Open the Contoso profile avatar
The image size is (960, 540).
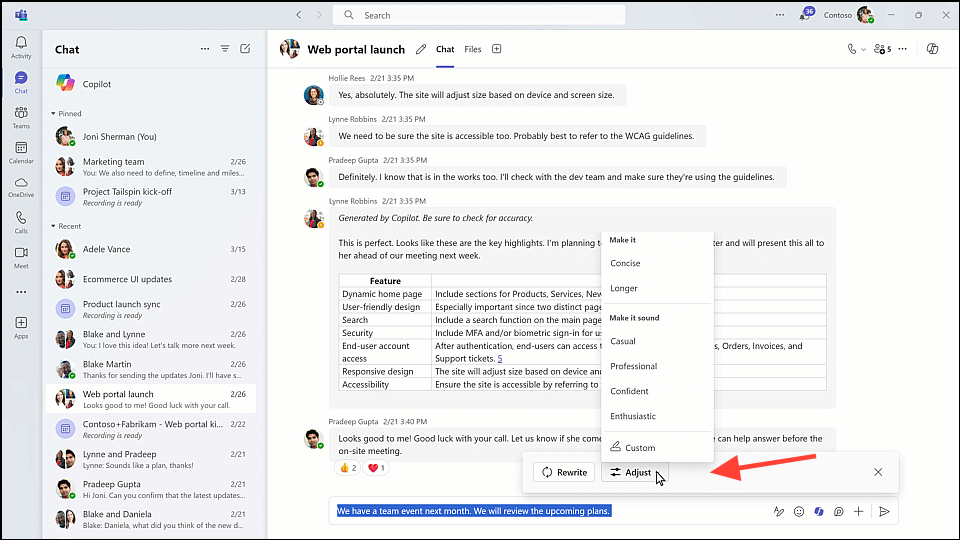(x=865, y=15)
